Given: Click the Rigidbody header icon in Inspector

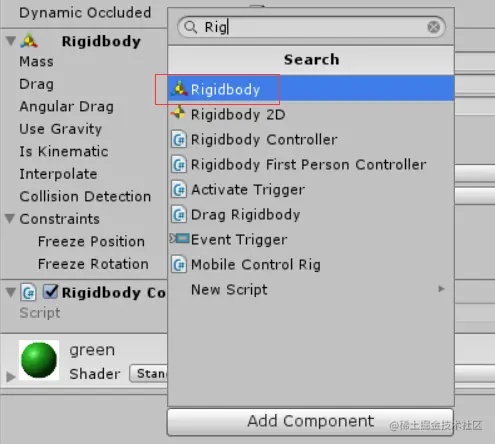Looking at the screenshot, I should (x=29, y=41).
